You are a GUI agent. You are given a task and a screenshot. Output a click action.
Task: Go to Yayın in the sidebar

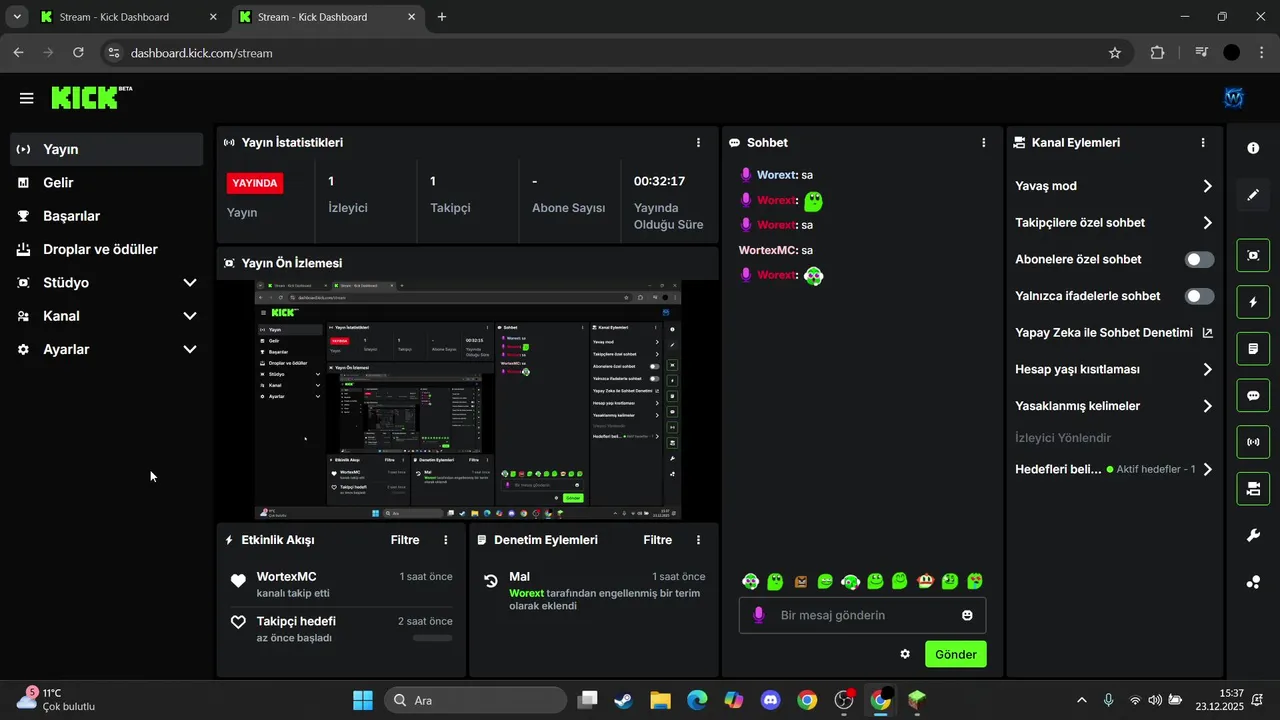pos(106,149)
